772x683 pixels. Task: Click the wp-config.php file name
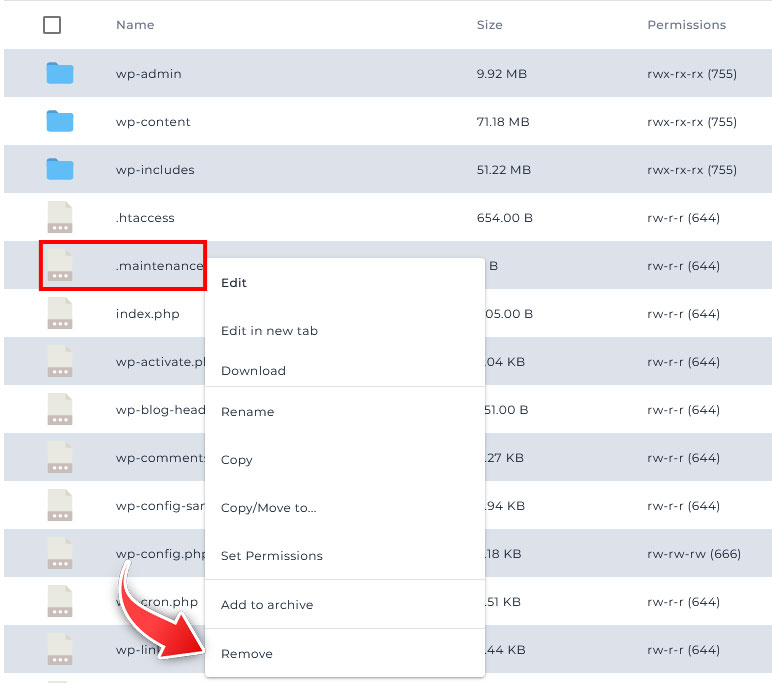click(x=161, y=553)
